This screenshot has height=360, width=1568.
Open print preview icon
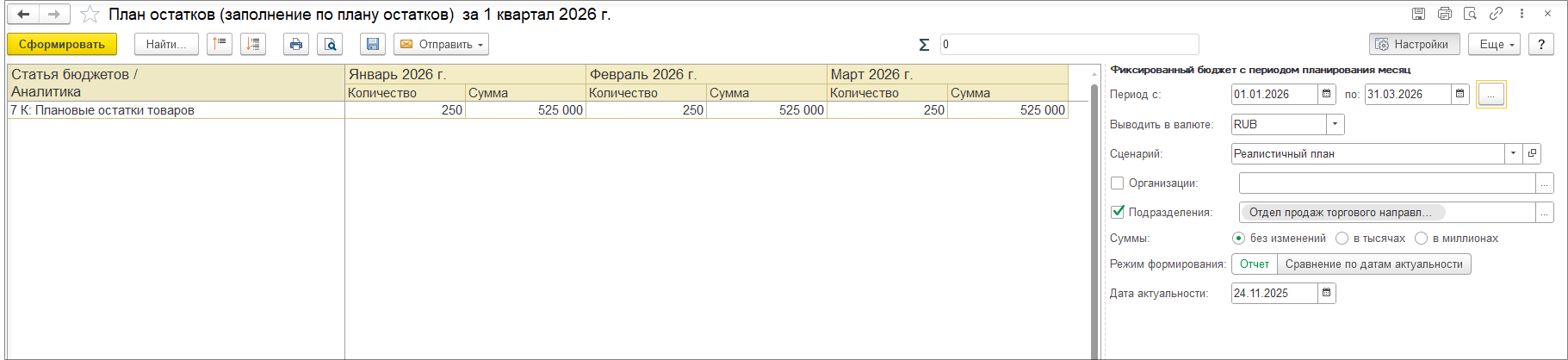pyautogui.click(x=330, y=44)
